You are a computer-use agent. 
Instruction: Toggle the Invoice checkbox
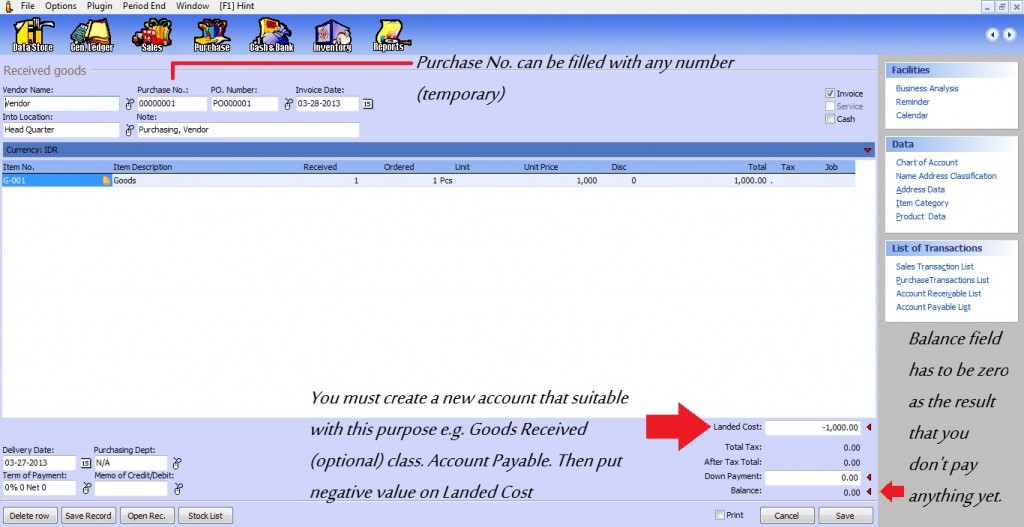(x=830, y=94)
